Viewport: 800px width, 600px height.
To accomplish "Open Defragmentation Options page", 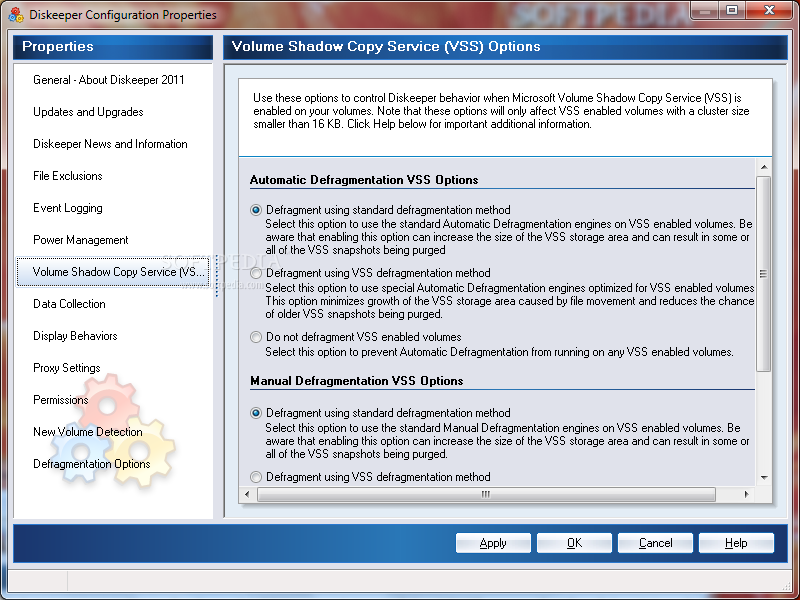I will 92,464.
